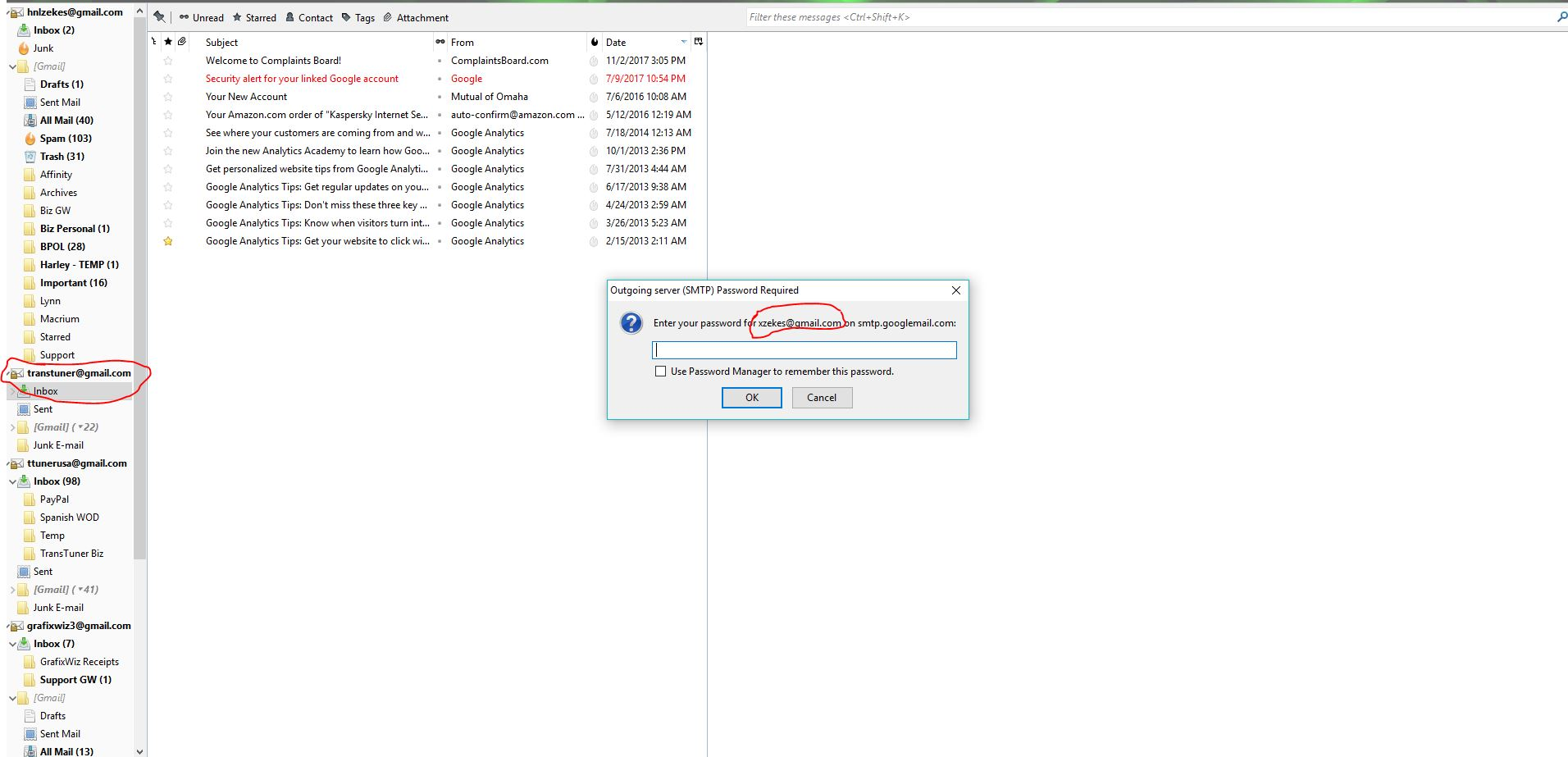Sort by the junk status flame column header
1568x757 pixels.
coord(595,42)
